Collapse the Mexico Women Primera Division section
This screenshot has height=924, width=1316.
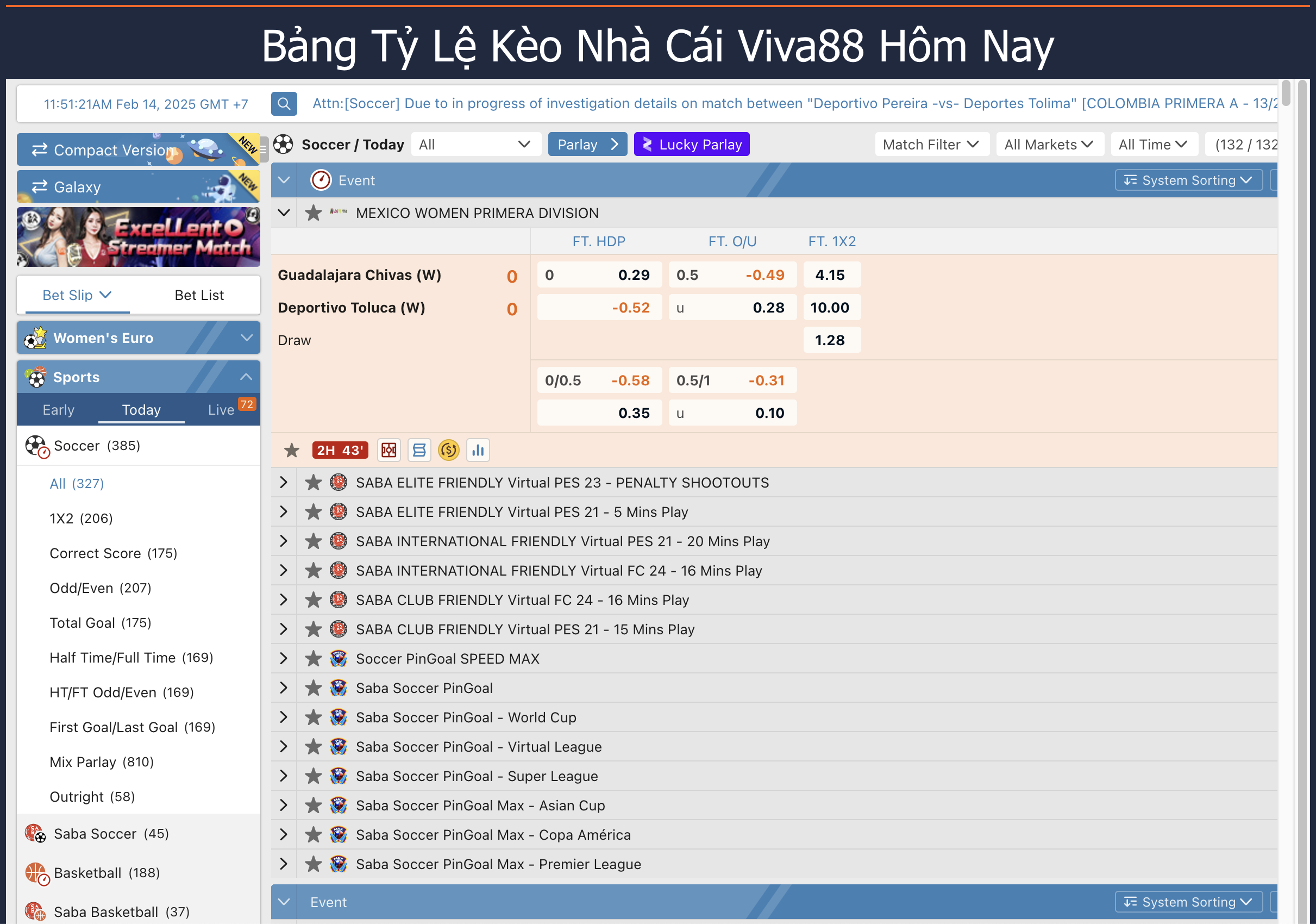(284, 213)
